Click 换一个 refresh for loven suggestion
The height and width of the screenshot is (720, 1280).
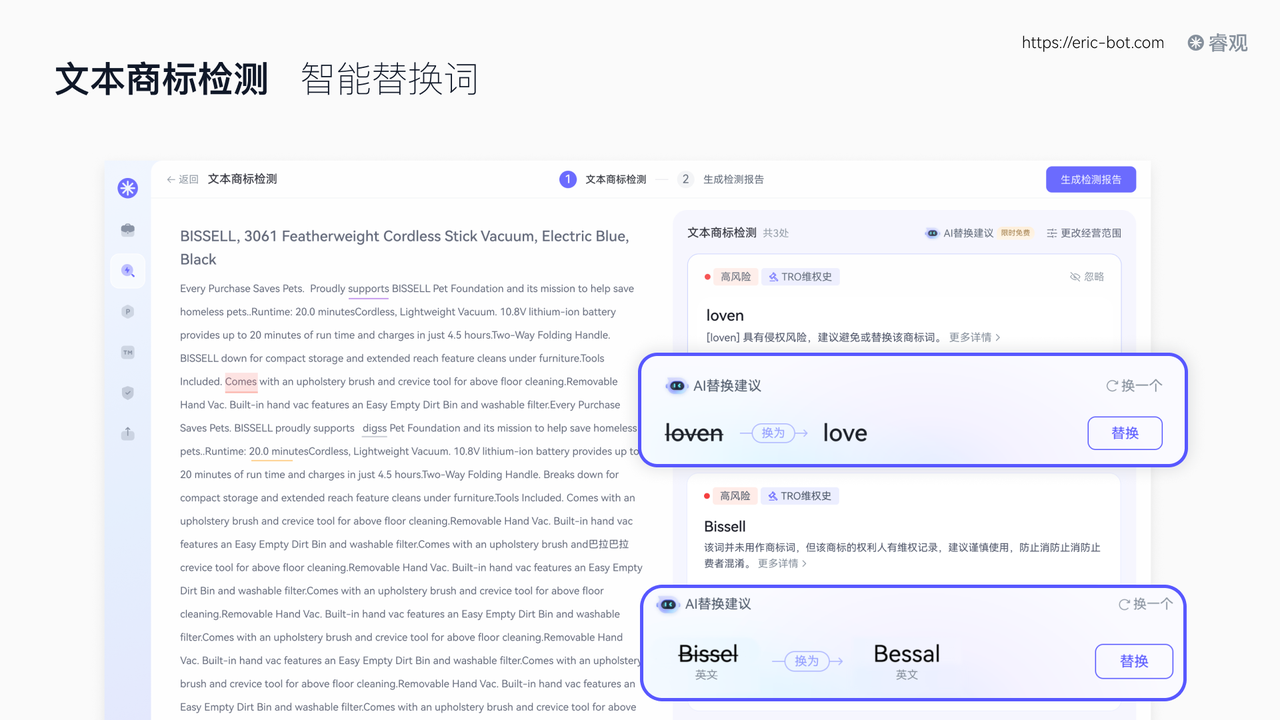coord(1134,386)
